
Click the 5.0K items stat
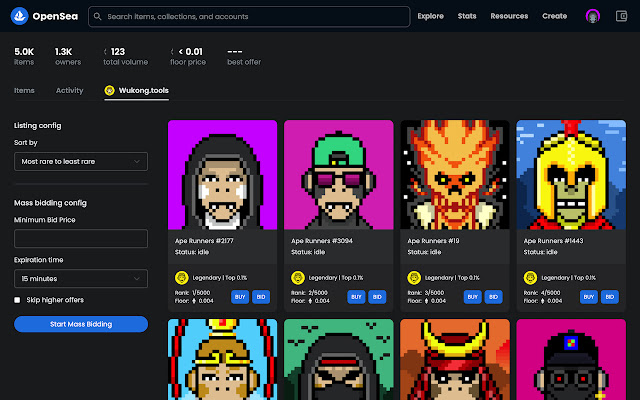[24, 56]
